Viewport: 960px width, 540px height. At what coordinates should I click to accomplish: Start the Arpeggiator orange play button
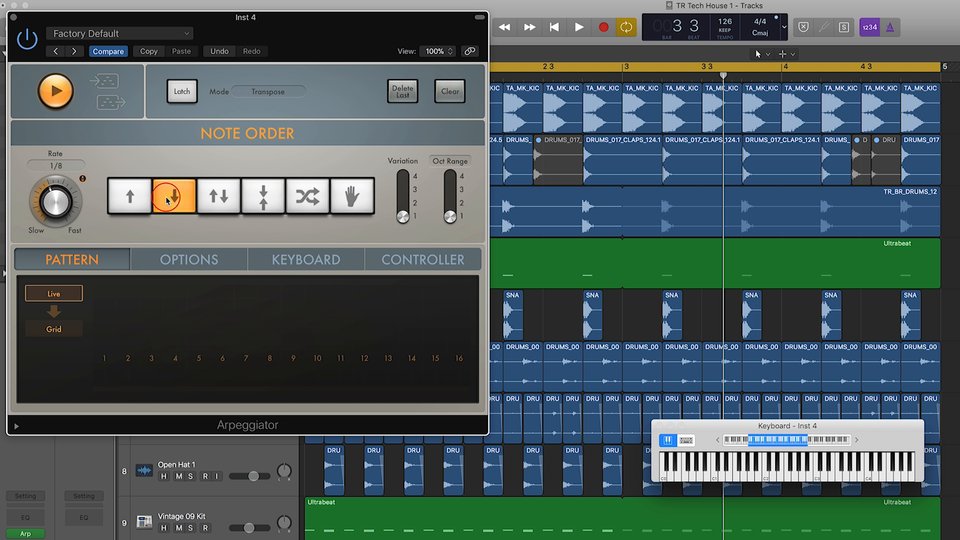click(x=55, y=91)
